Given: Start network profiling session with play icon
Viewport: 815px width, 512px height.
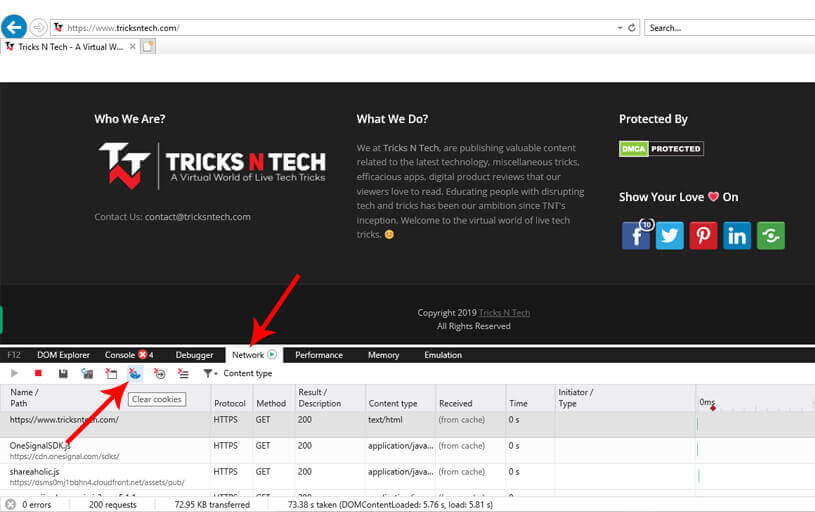Looking at the screenshot, I should (x=14, y=373).
